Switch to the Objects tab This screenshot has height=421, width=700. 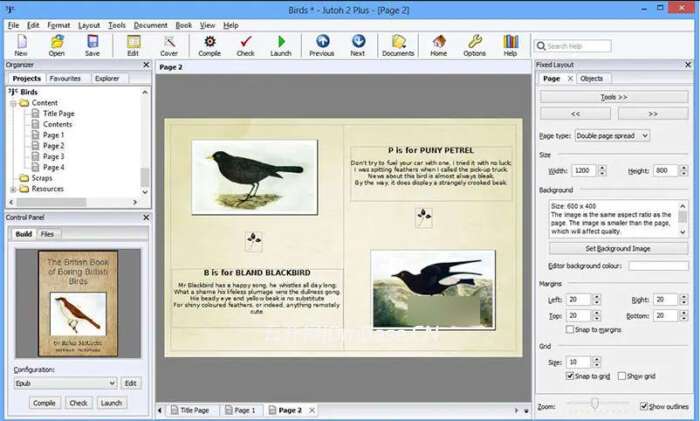click(592, 79)
